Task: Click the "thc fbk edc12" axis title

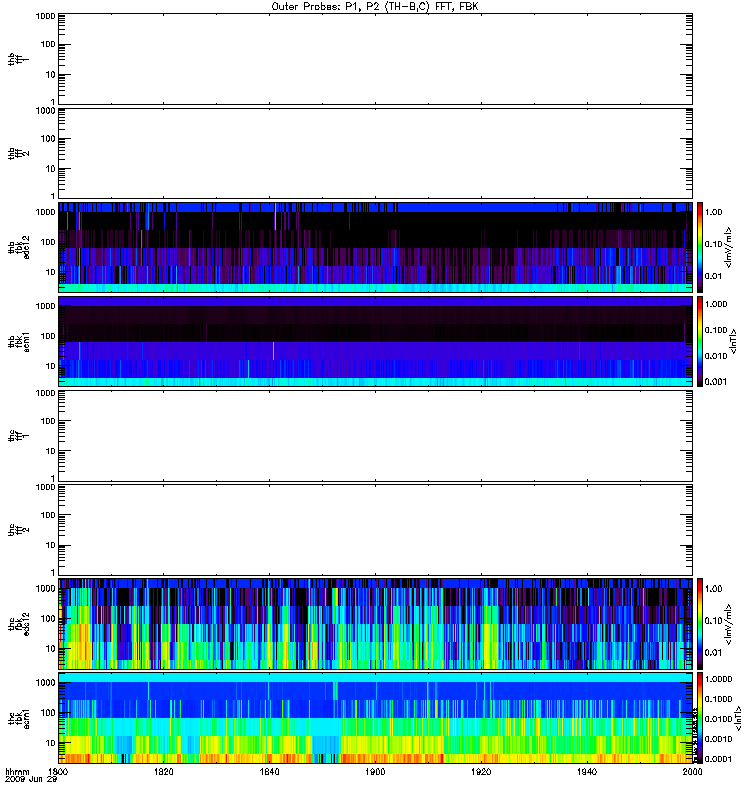Action: coord(18,623)
